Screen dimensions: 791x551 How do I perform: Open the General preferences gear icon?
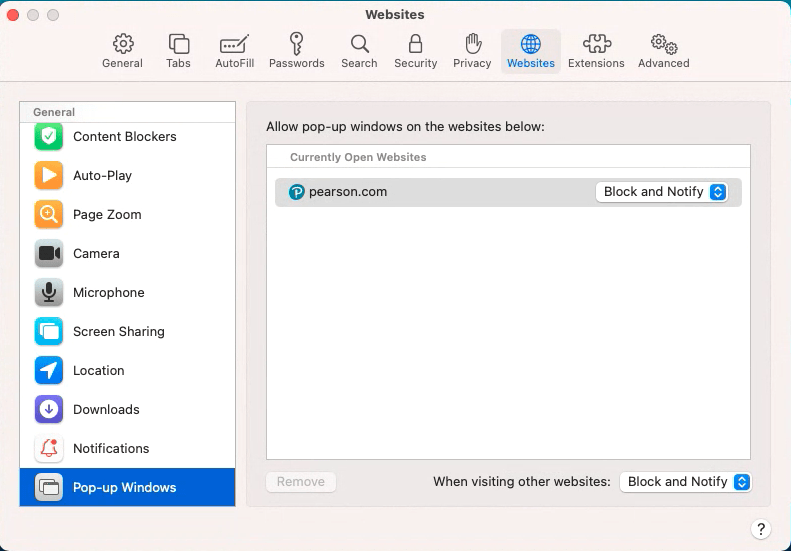click(123, 44)
